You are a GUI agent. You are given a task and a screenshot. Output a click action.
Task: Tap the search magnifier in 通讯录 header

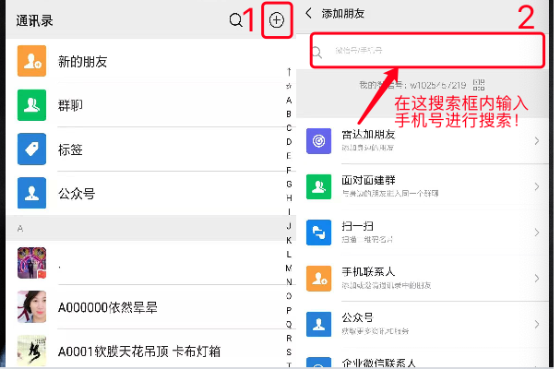pos(236,20)
